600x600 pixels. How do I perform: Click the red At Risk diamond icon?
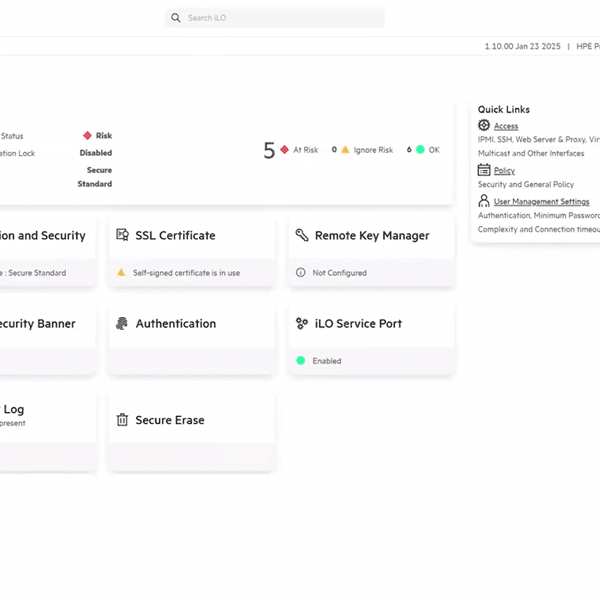click(x=284, y=149)
